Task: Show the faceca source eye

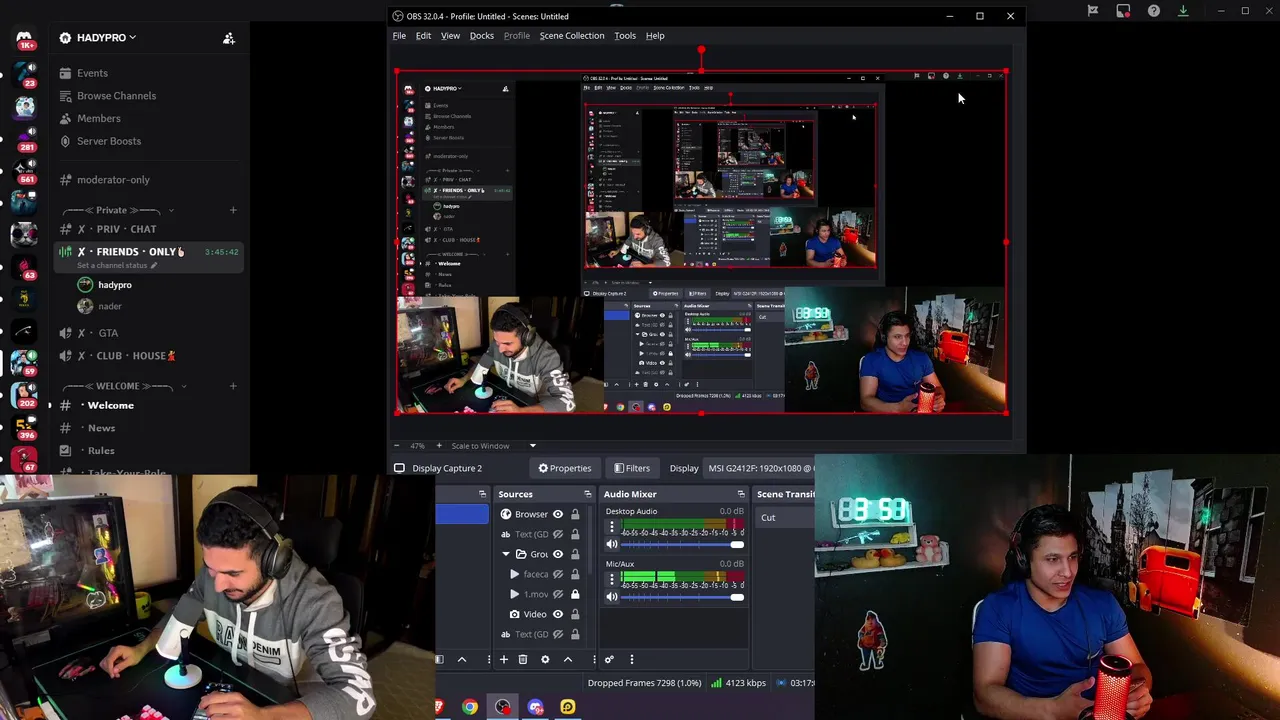Action: click(558, 574)
